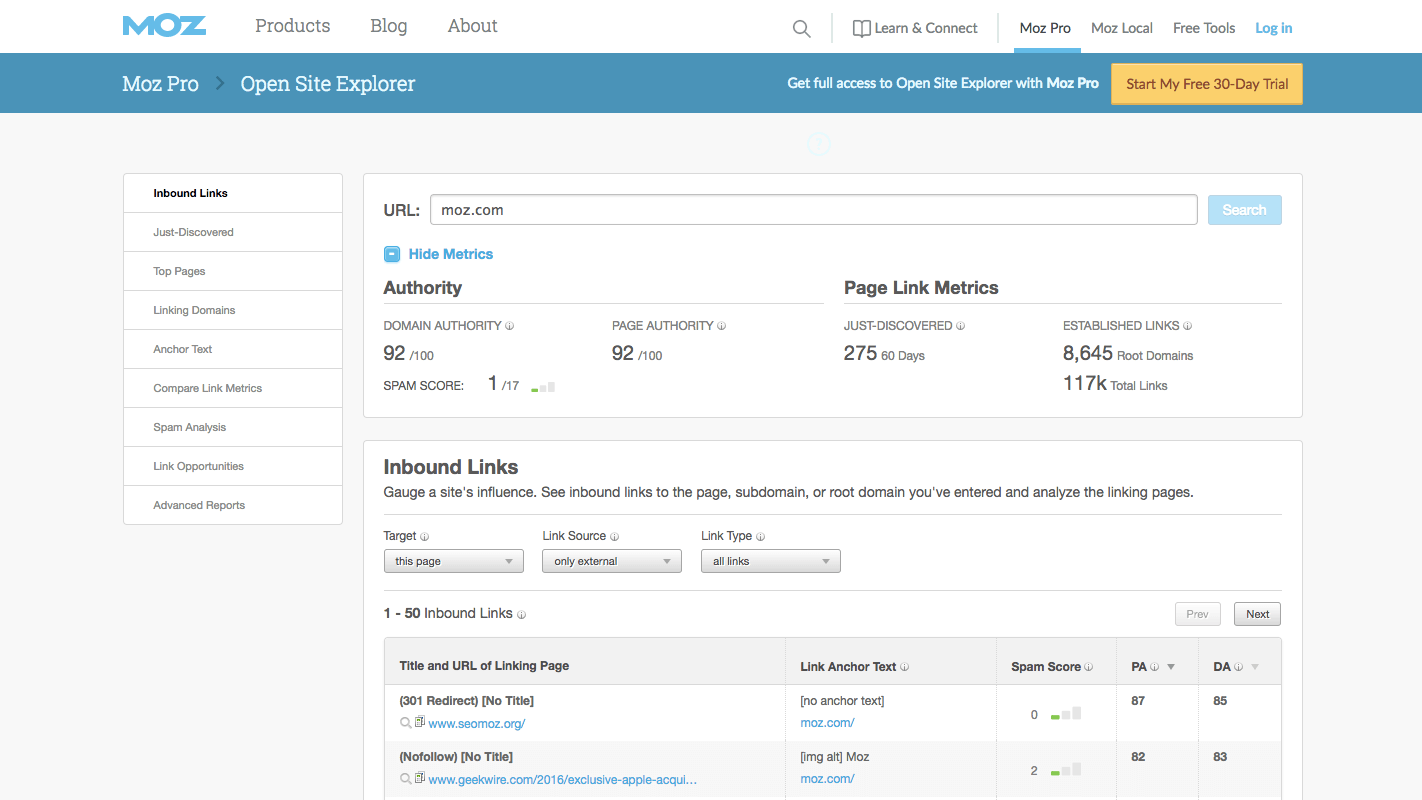Click the '(Nofollow) [No Title]' row title

point(456,757)
